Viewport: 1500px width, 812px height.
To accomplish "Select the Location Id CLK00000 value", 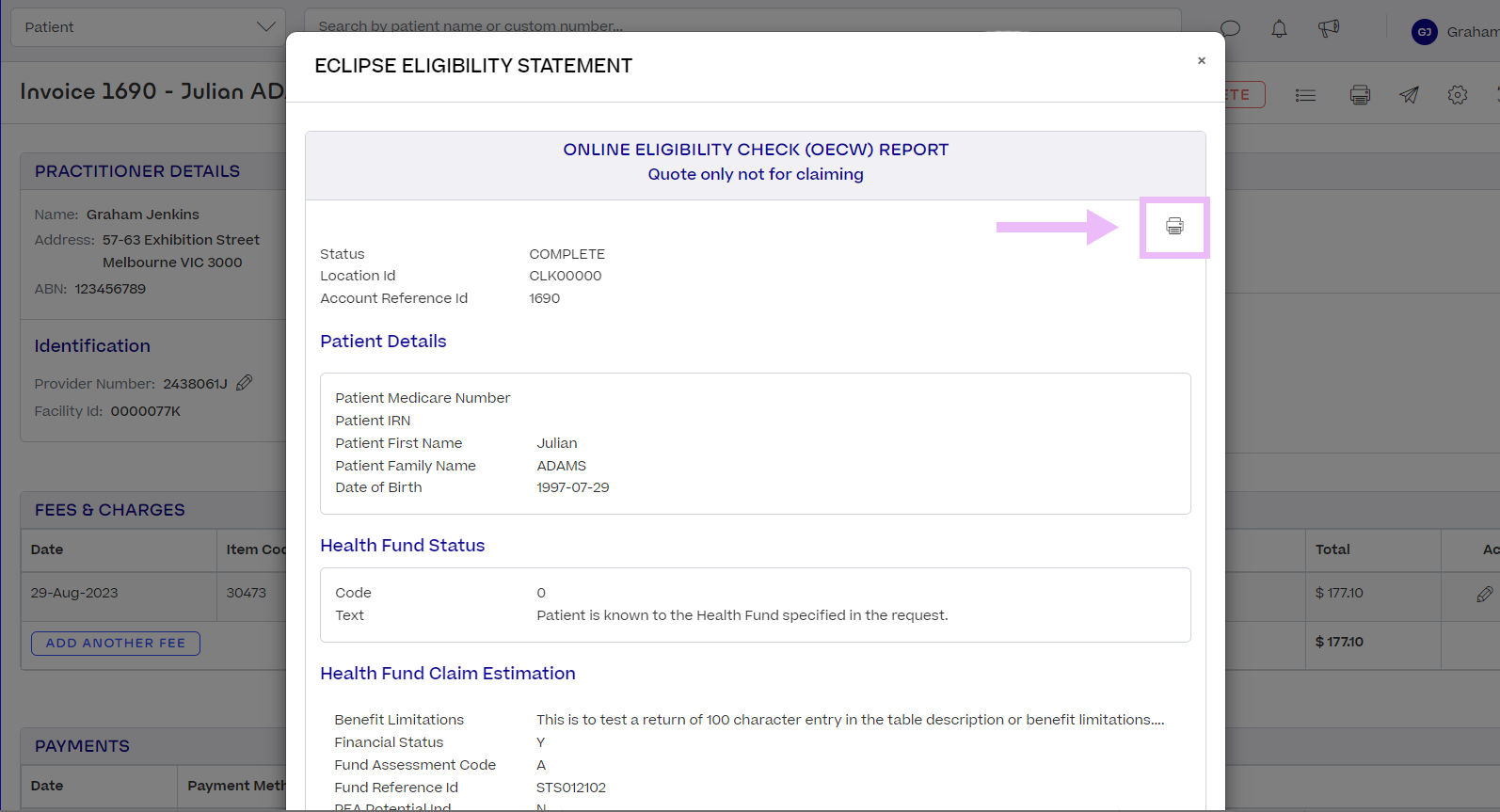I will coord(566,276).
